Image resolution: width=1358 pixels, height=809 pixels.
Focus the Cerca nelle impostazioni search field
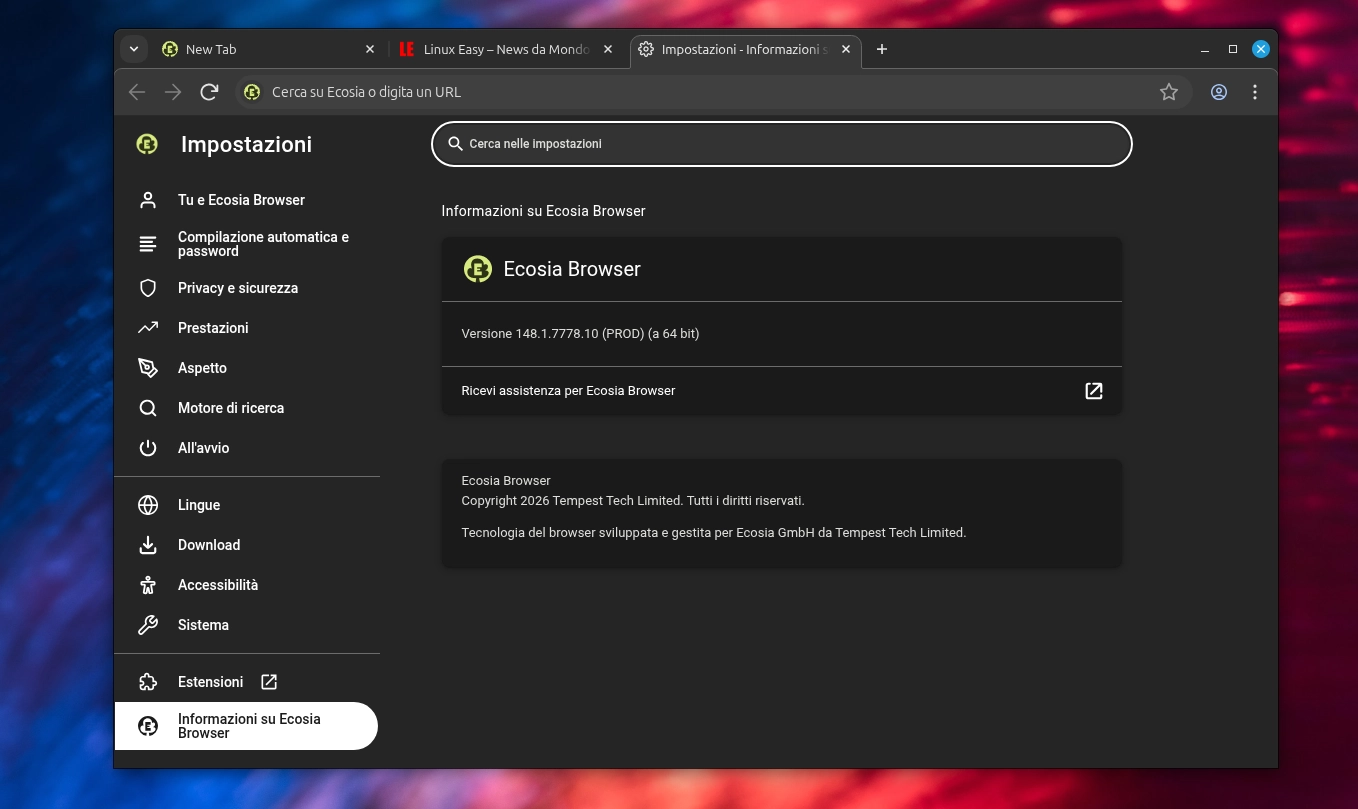[x=781, y=144]
